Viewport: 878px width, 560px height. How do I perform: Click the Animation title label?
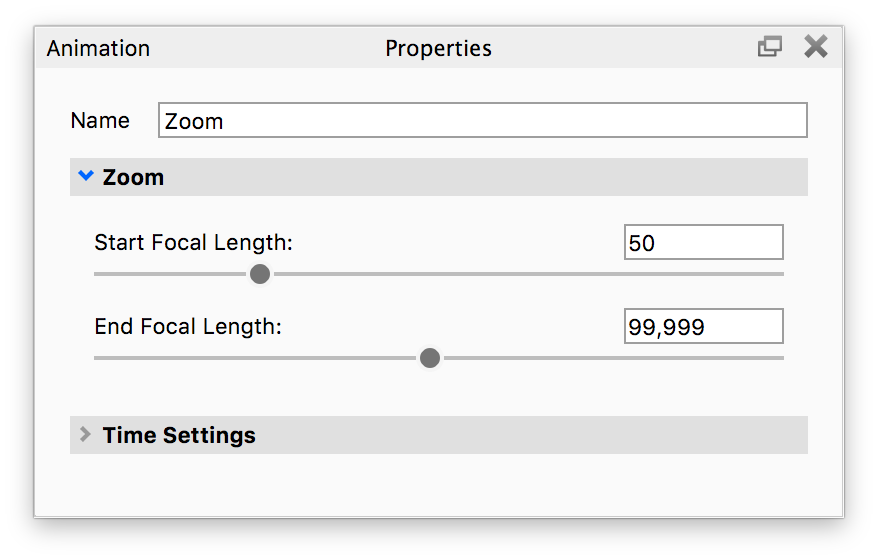[98, 48]
